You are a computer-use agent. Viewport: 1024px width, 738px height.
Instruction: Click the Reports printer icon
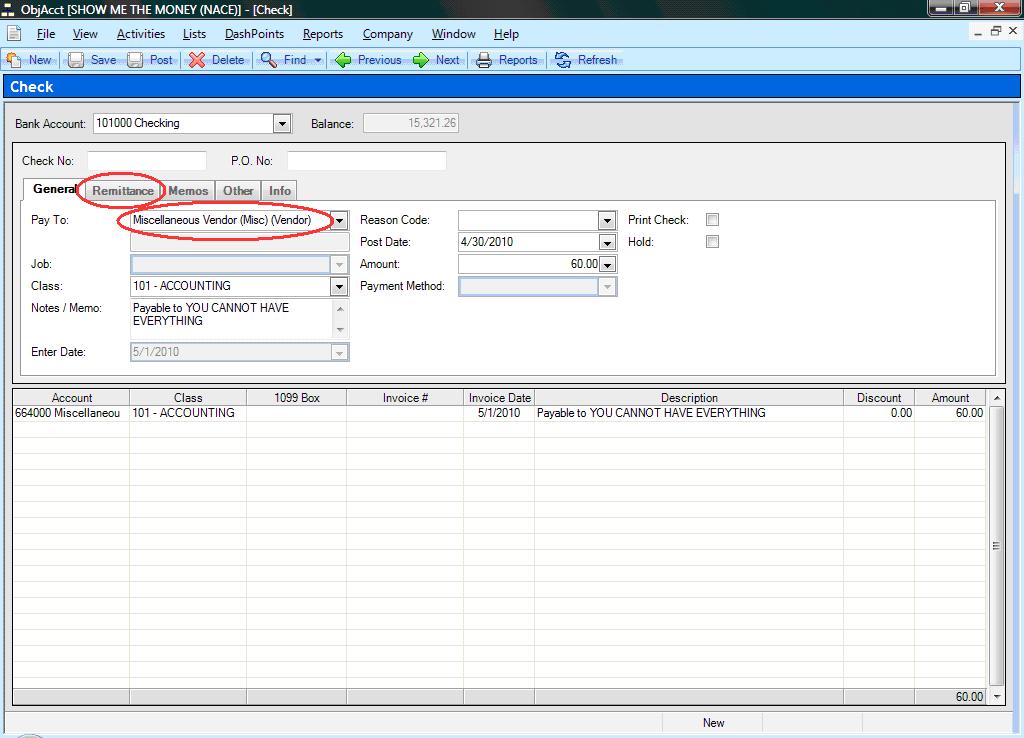click(x=485, y=60)
